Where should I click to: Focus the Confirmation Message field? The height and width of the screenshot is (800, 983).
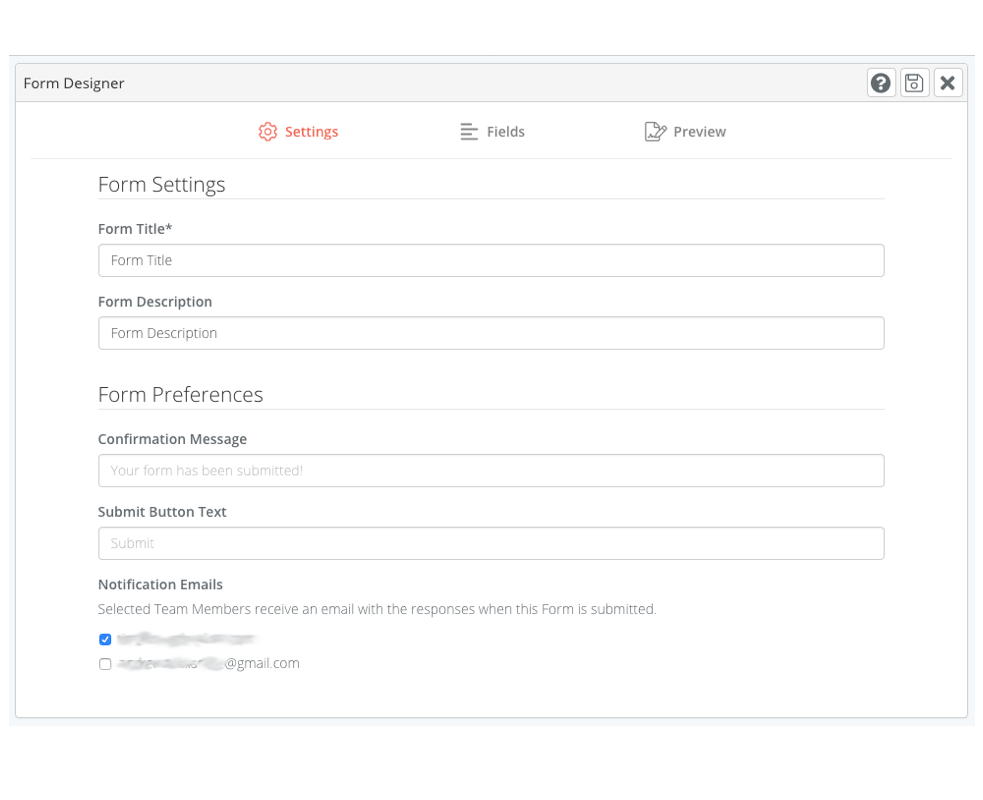pos(490,470)
